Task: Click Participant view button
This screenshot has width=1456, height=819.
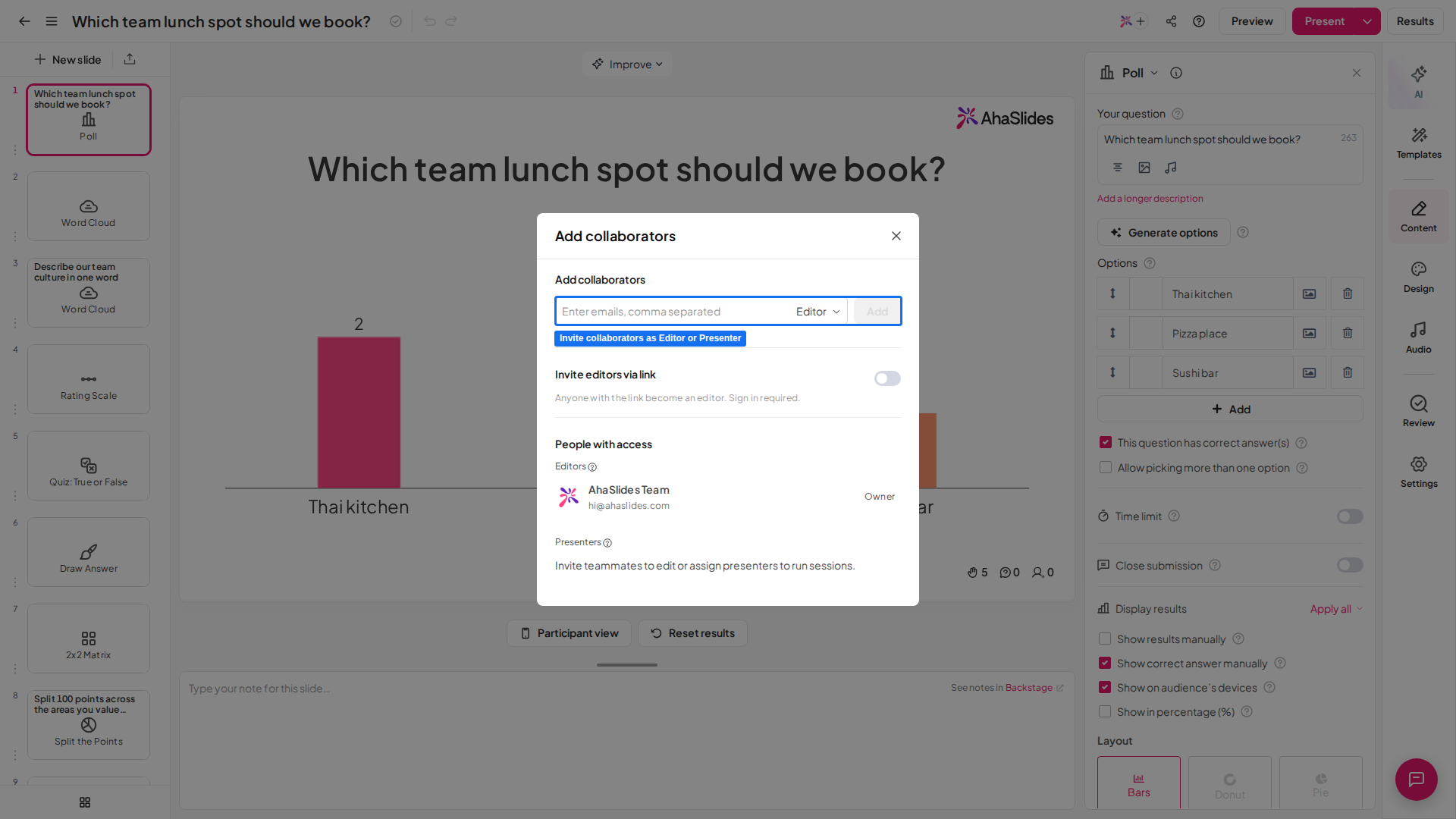Action: pos(569,633)
